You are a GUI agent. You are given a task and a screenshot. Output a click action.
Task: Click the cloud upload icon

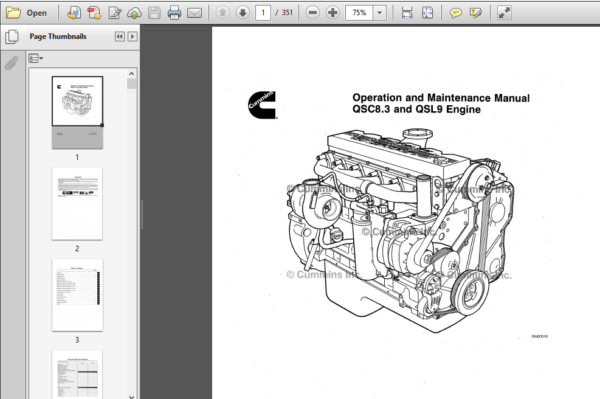coord(134,13)
